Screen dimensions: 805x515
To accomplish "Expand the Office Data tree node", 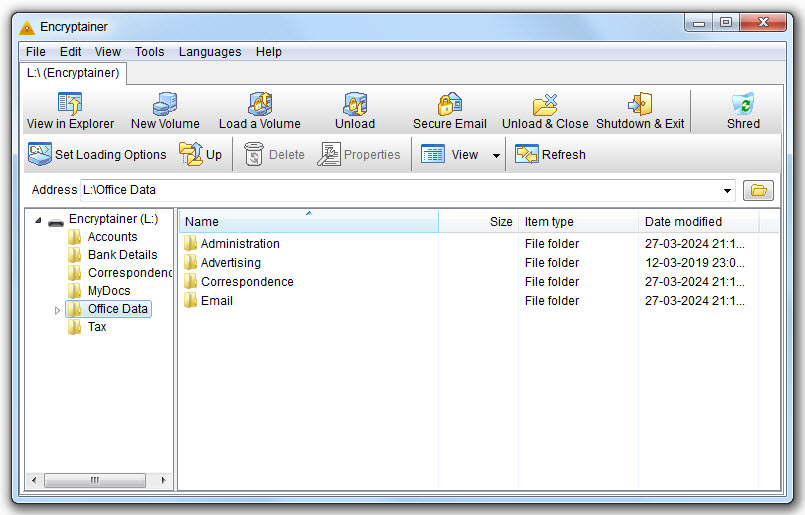I will (x=57, y=310).
